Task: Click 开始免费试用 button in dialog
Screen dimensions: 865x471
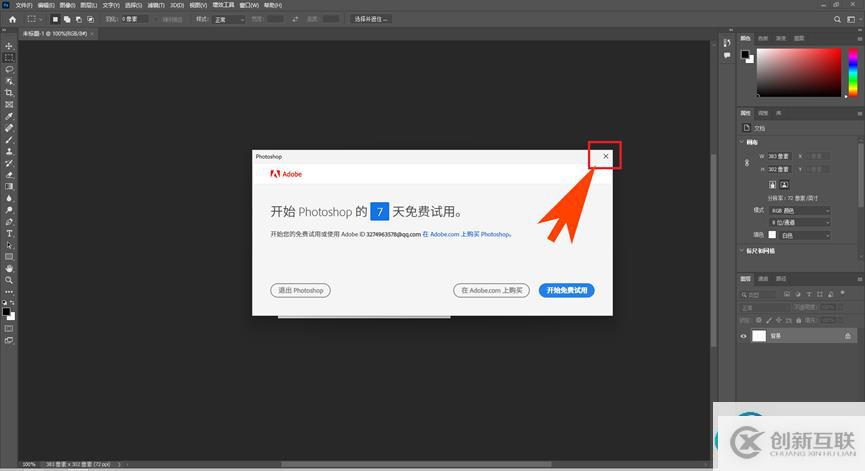Action: pyautogui.click(x=567, y=290)
